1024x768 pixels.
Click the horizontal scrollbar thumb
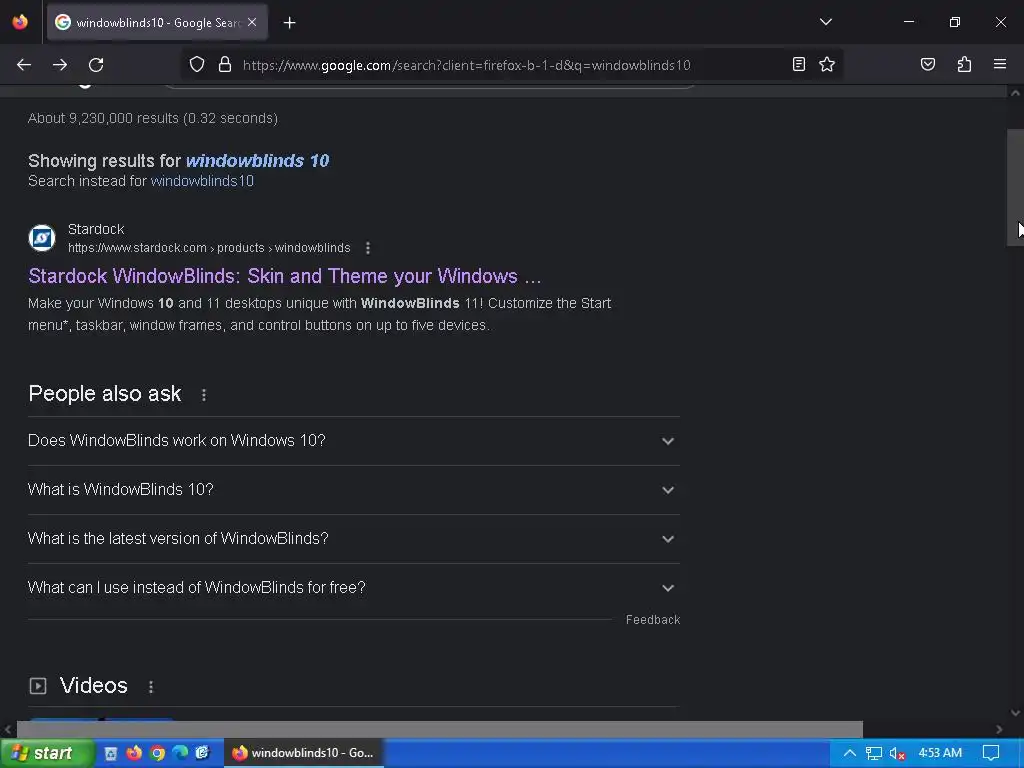[x=440, y=729]
